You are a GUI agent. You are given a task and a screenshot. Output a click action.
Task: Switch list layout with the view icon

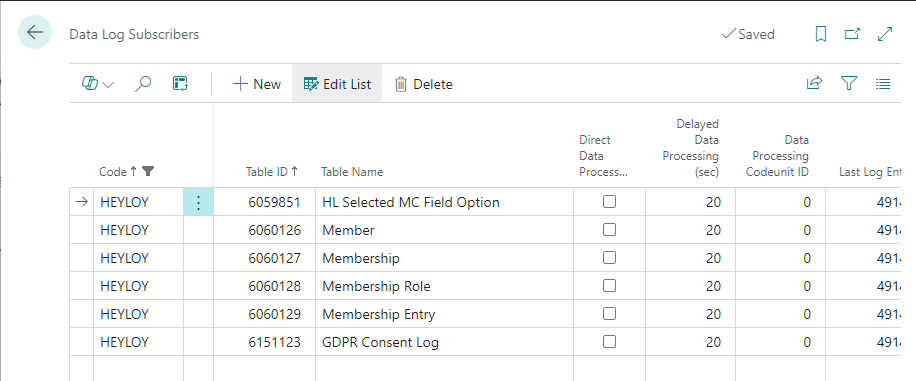pyautogui.click(x=883, y=84)
